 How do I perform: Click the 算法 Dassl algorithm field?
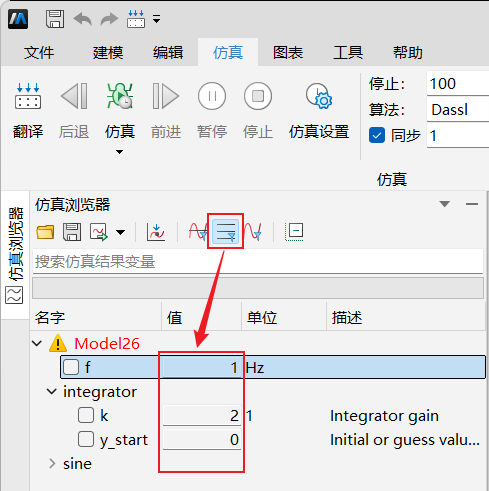click(x=458, y=110)
